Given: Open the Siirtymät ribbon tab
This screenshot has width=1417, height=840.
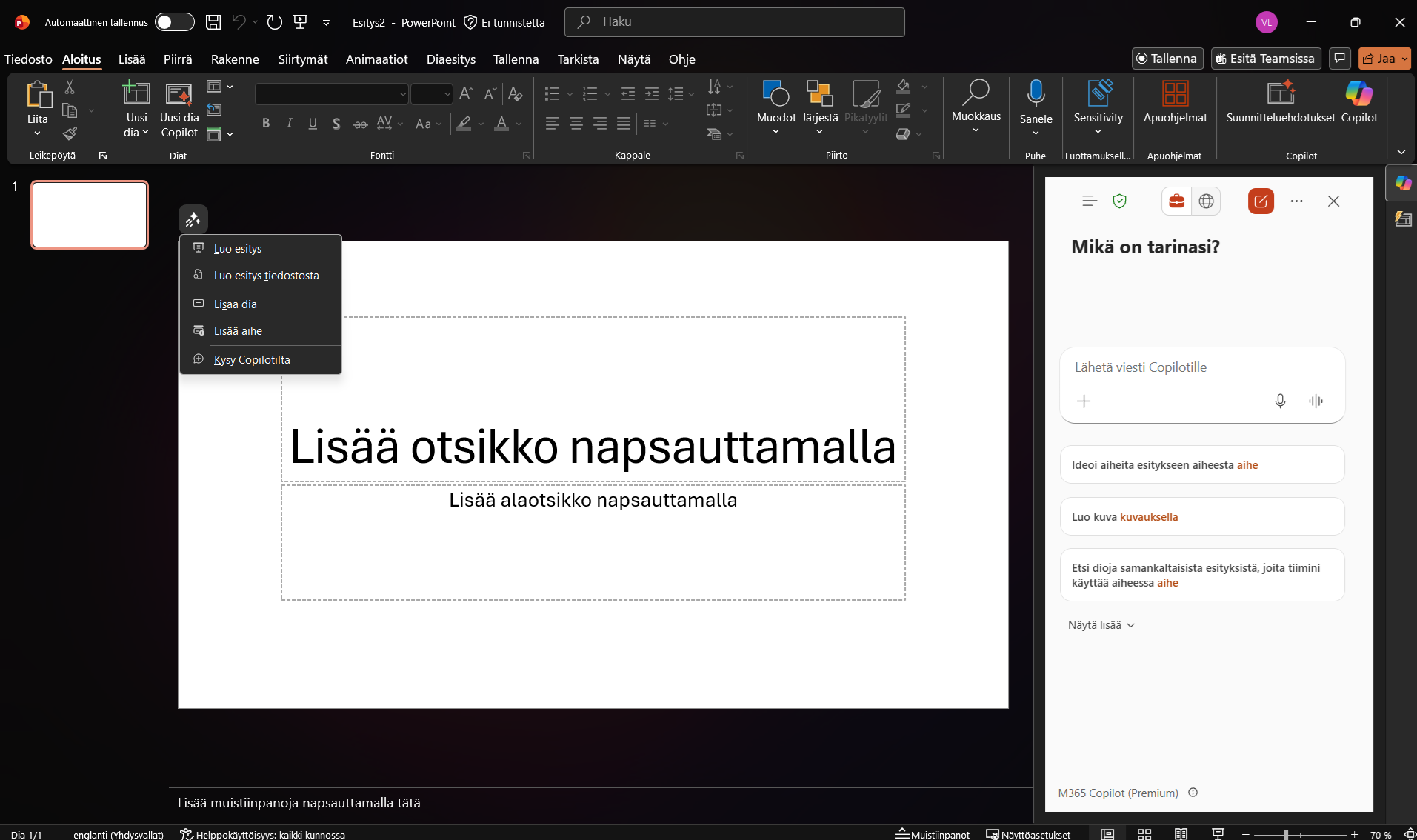Looking at the screenshot, I should coord(302,59).
